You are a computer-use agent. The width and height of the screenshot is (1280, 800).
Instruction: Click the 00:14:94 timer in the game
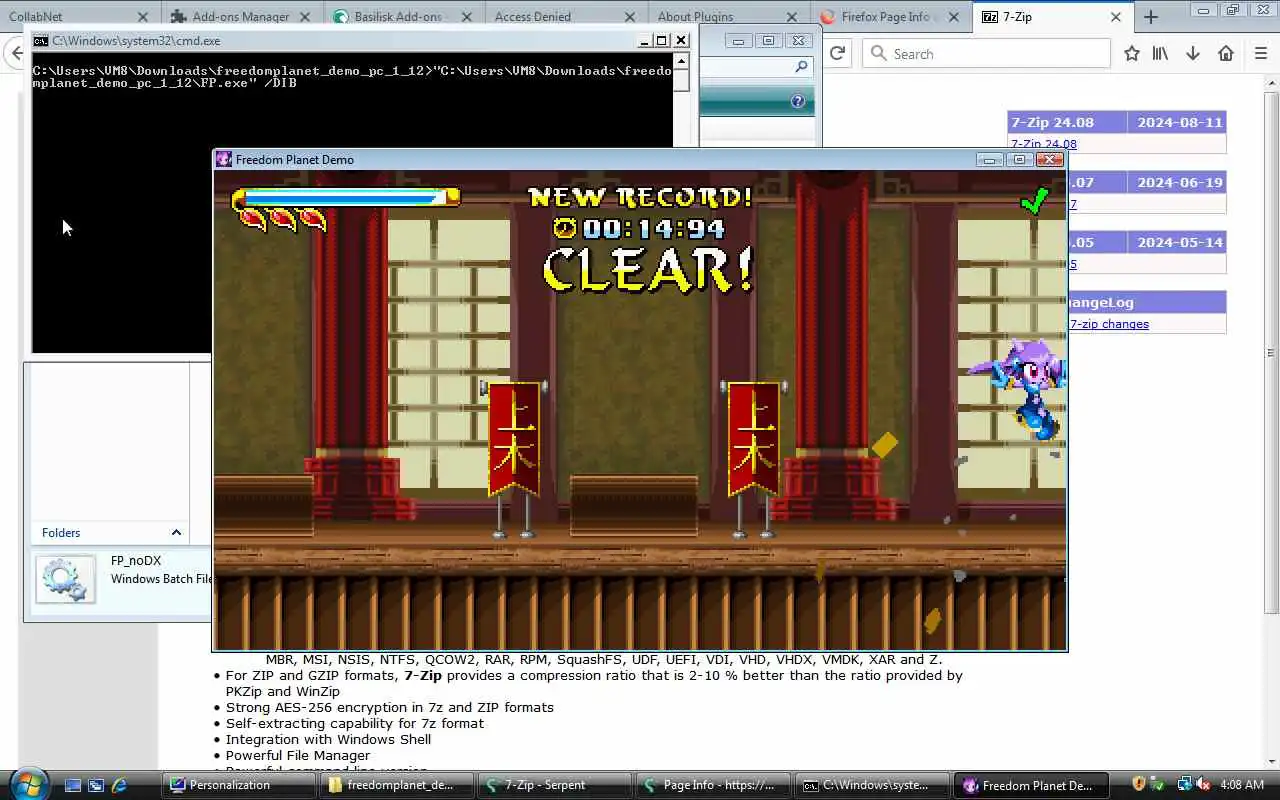click(640, 228)
